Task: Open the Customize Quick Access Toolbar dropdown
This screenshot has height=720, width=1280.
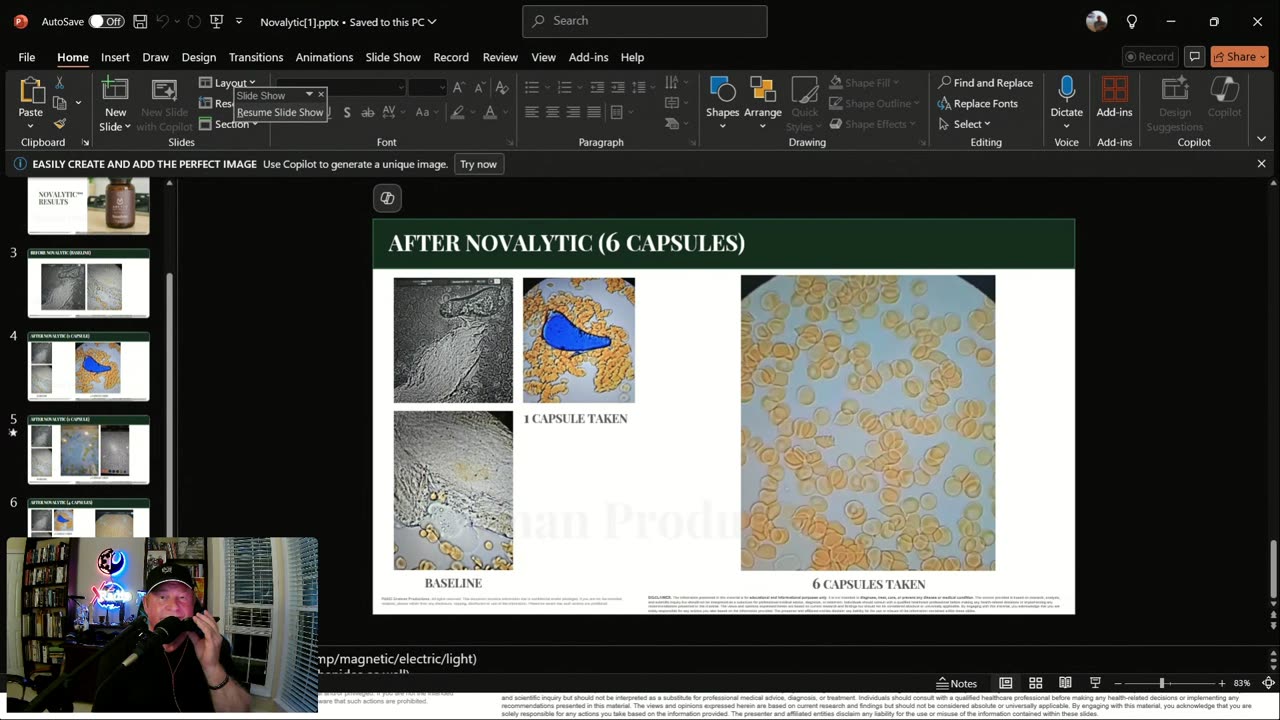Action: [239, 21]
